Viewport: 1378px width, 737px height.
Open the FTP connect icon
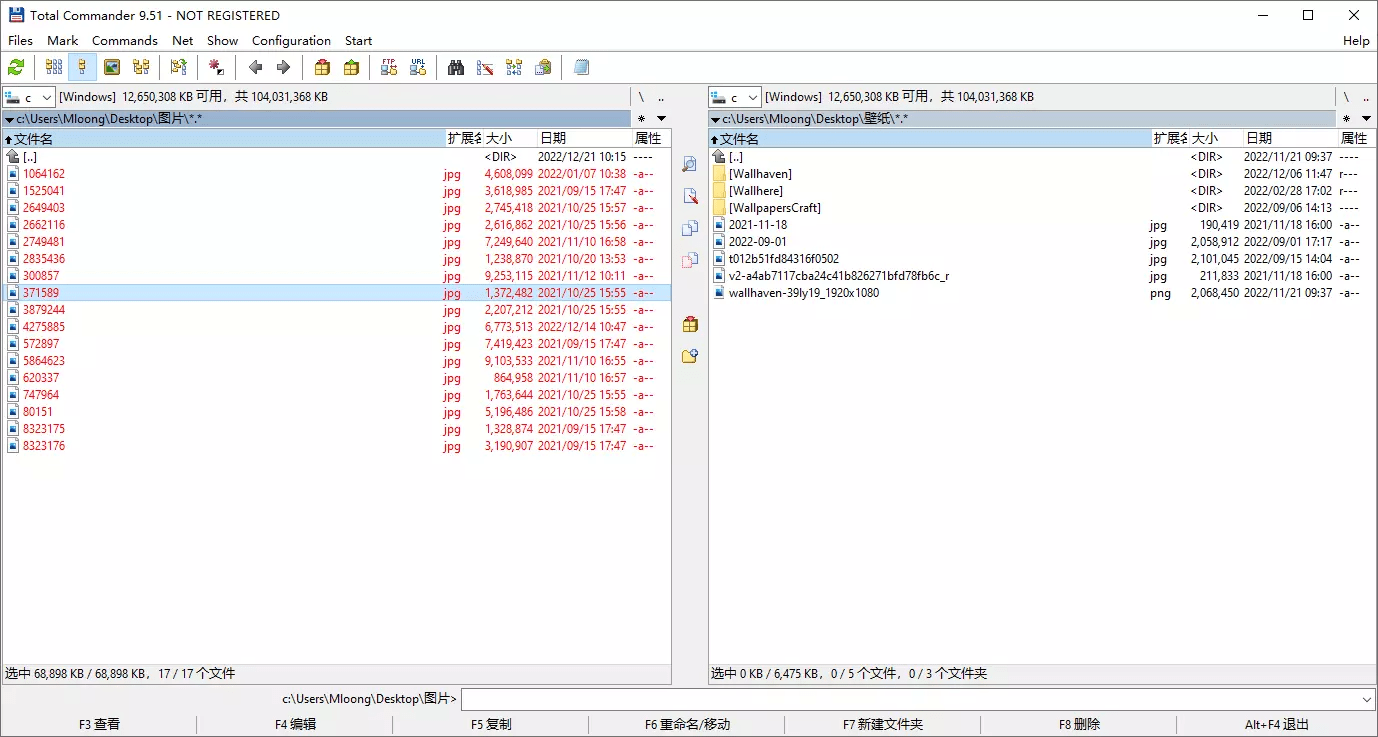[x=389, y=68]
